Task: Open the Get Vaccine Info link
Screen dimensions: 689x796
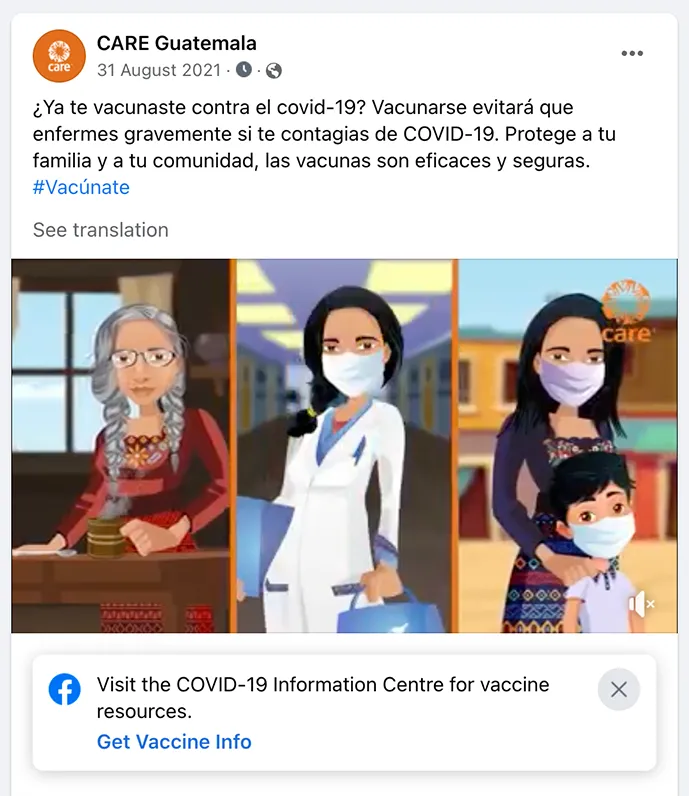Action: (x=174, y=742)
